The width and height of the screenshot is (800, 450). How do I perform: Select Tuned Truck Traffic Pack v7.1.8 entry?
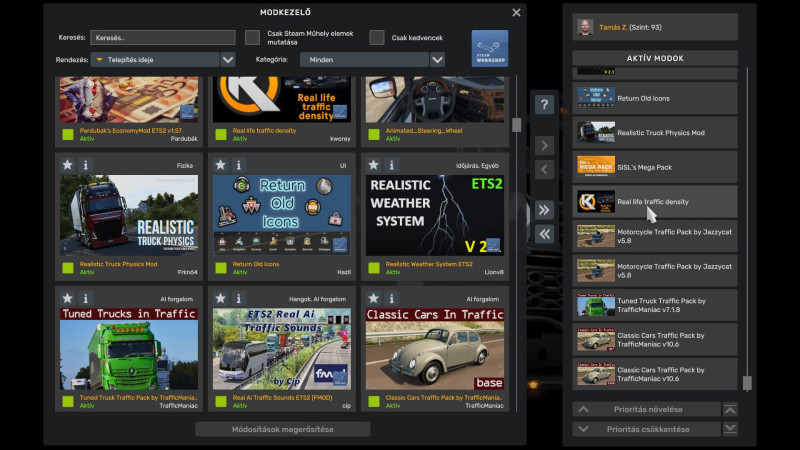(x=655, y=305)
